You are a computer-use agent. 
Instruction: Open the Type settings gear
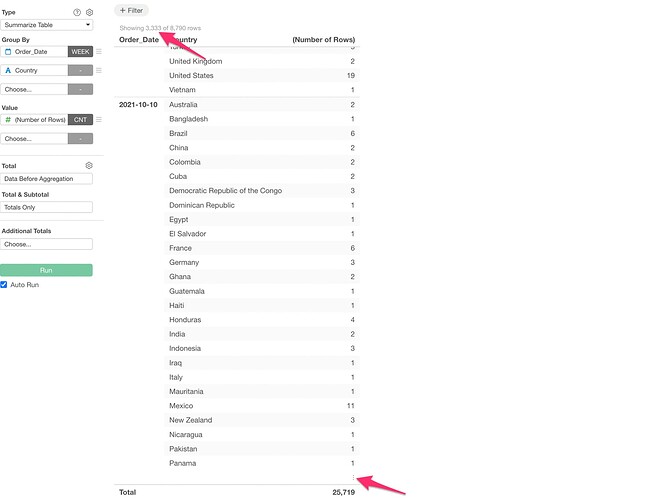pos(89,12)
